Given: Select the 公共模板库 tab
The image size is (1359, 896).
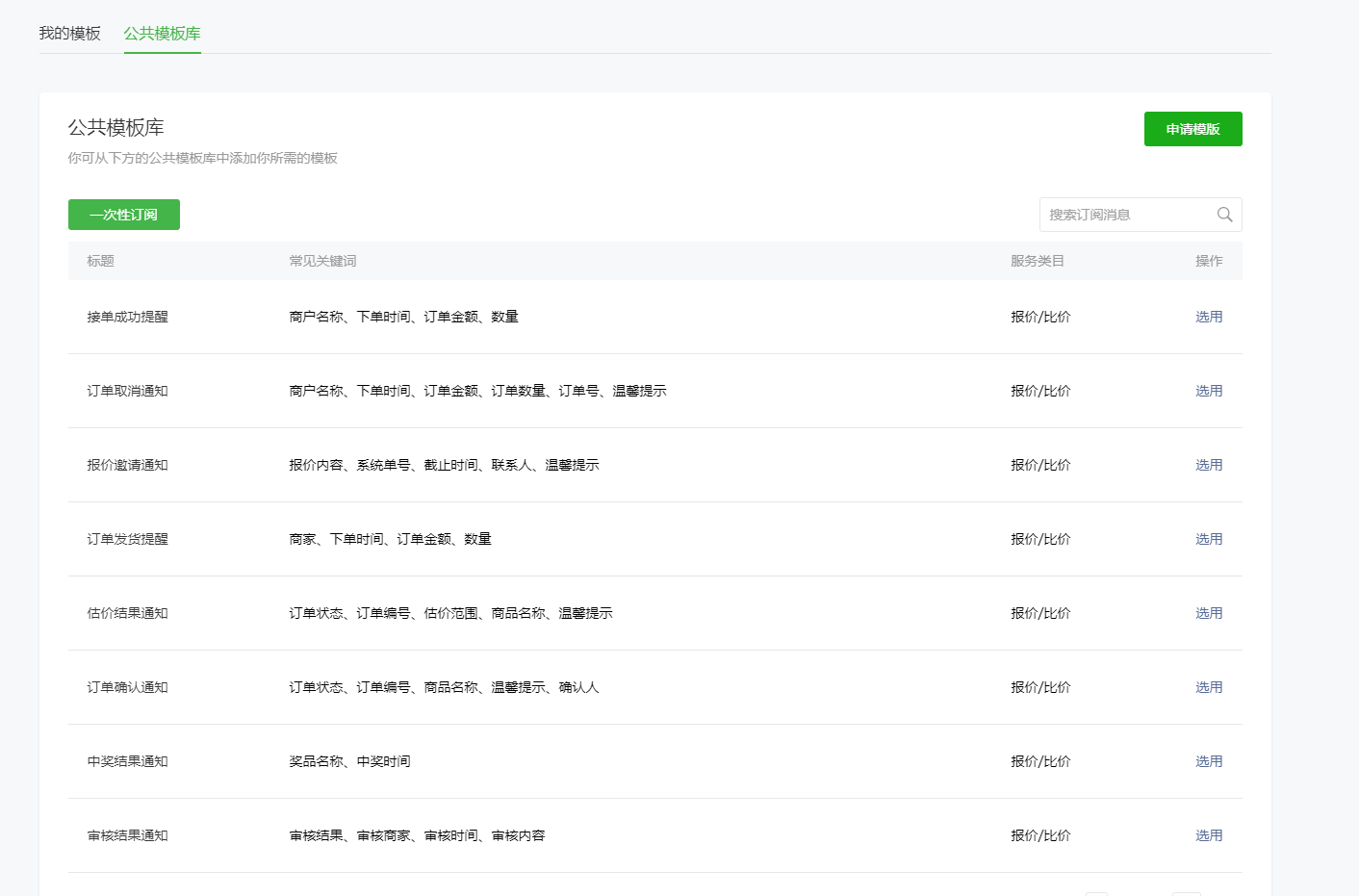Looking at the screenshot, I should (162, 34).
